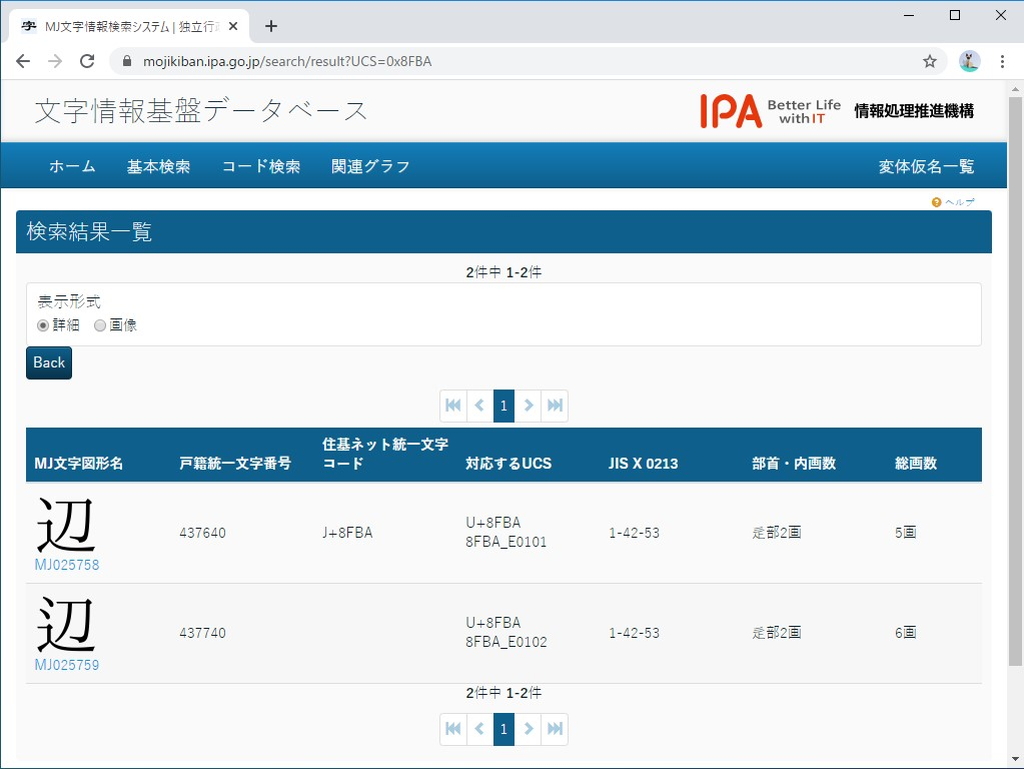Open Chrome's three-dot menu
This screenshot has height=769, width=1024.
pos(1003,61)
